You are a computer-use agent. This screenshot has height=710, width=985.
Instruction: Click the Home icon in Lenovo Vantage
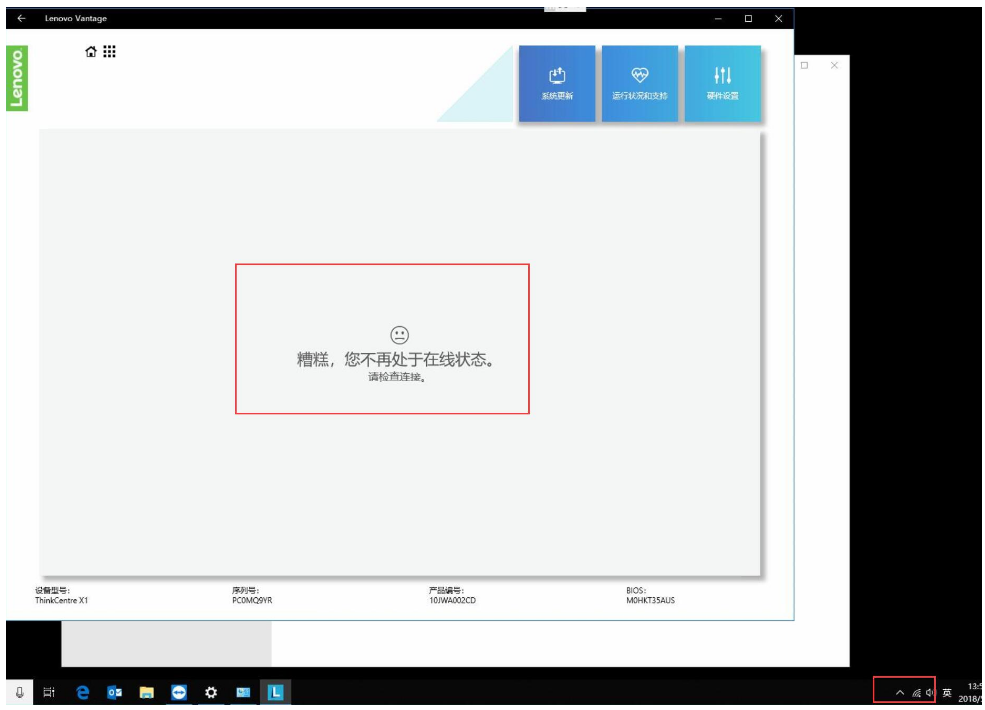(91, 52)
